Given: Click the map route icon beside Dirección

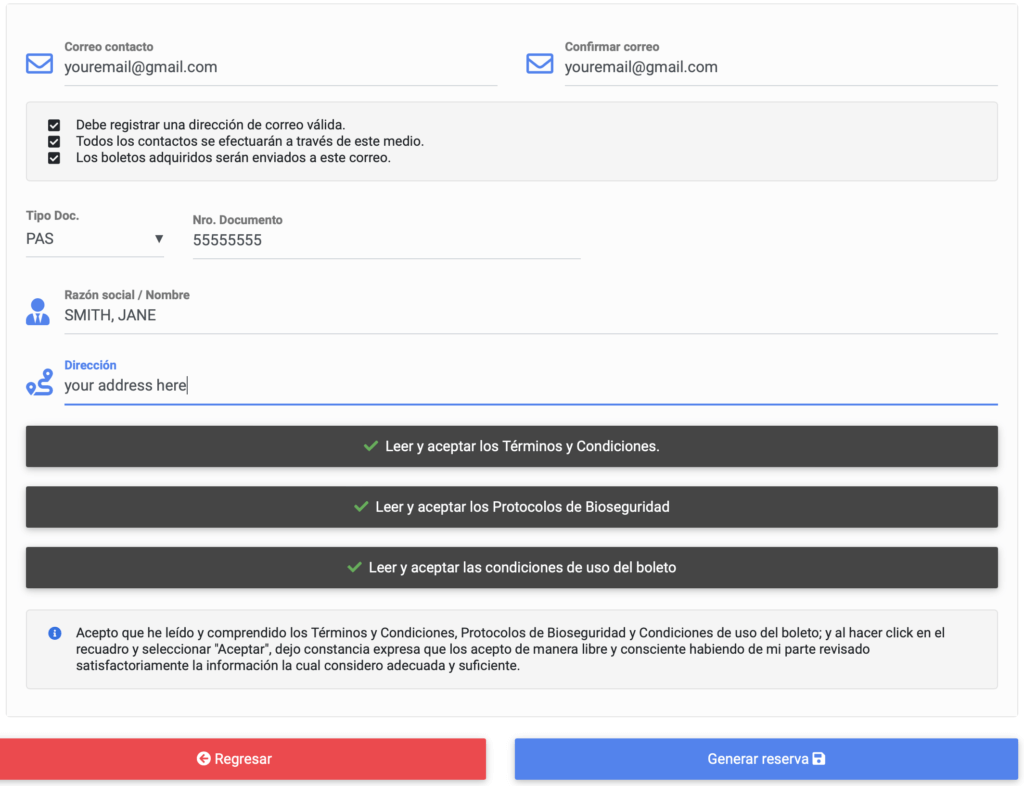Looking at the screenshot, I should tap(39, 382).
